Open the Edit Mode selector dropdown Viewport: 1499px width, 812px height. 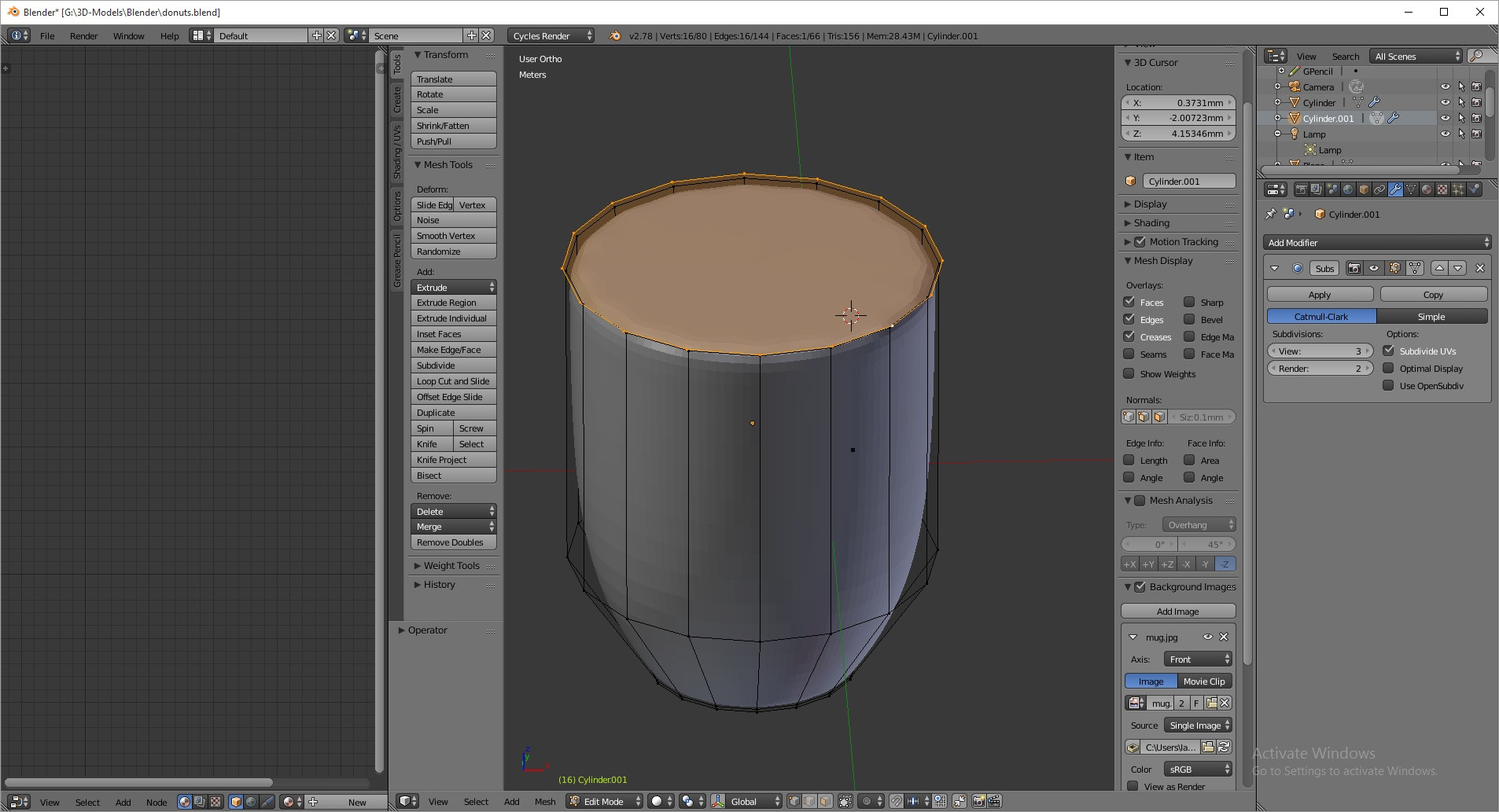[x=605, y=801]
